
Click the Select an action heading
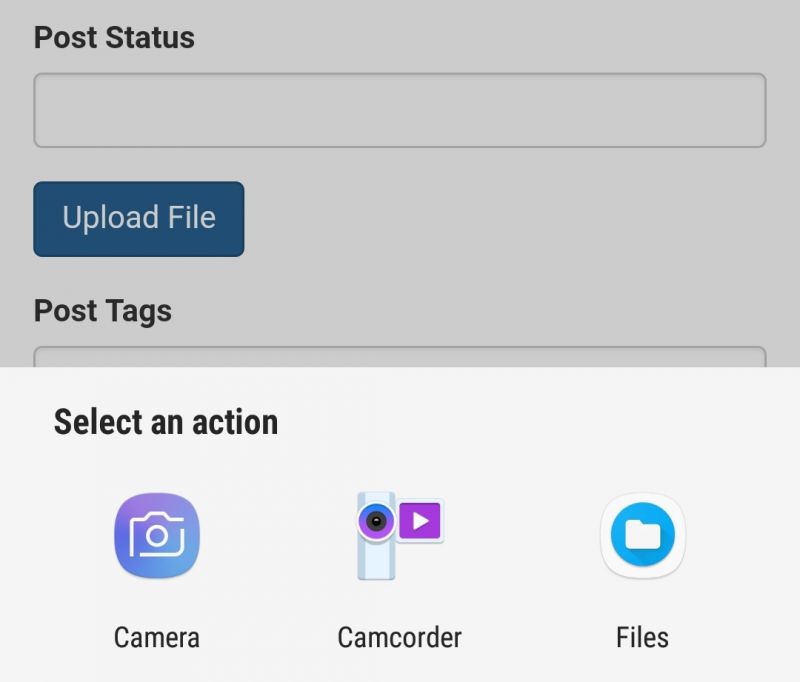[x=166, y=422]
